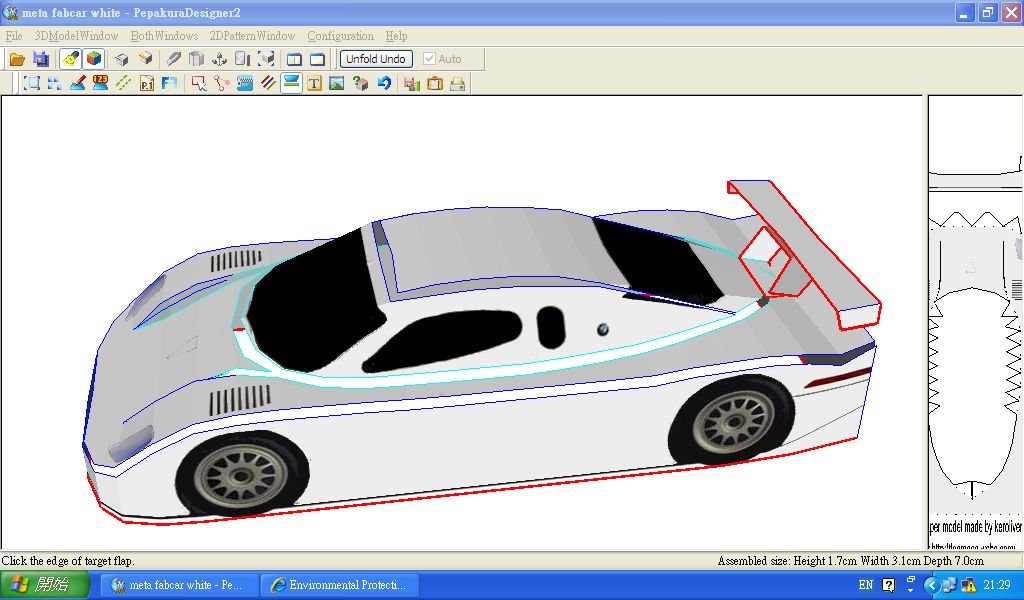Open the File menu
The height and width of the screenshot is (600, 1024).
(14, 36)
